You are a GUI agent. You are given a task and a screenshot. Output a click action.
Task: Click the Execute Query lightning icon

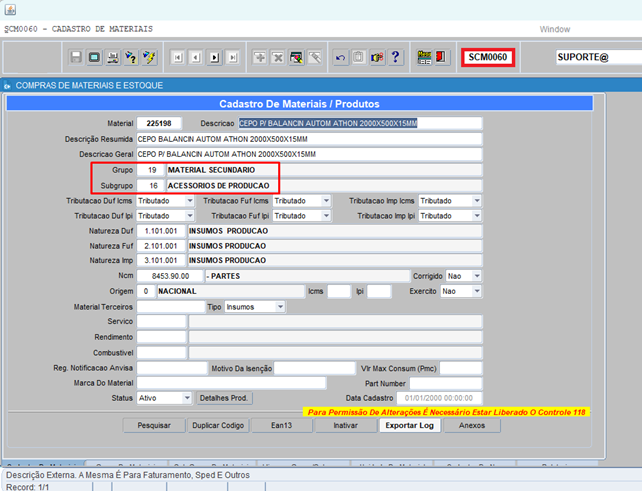pyautogui.click(x=149, y=57)
